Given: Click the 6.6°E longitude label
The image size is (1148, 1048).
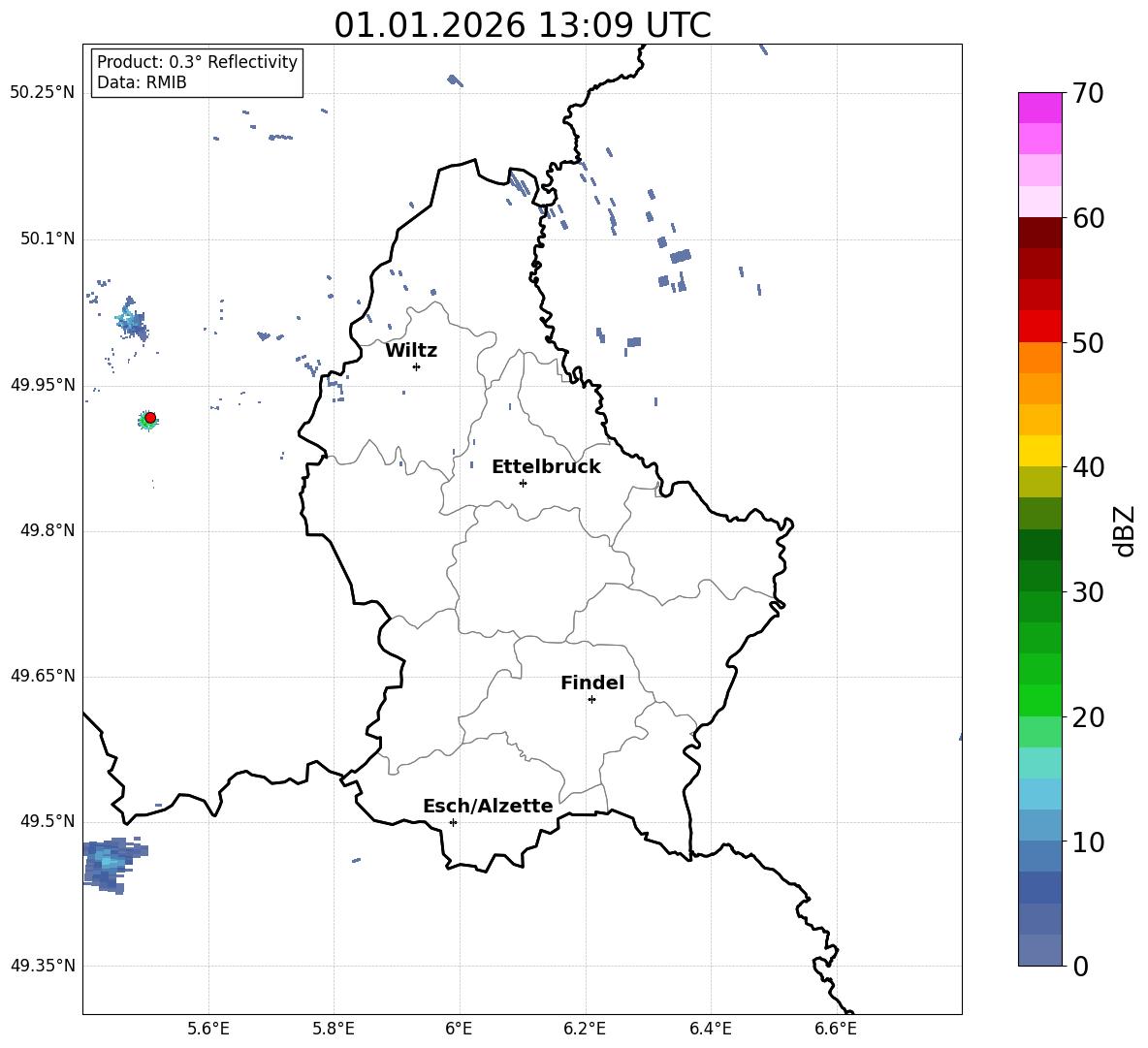Looking at the screenshot, I should pos(836,1029).
